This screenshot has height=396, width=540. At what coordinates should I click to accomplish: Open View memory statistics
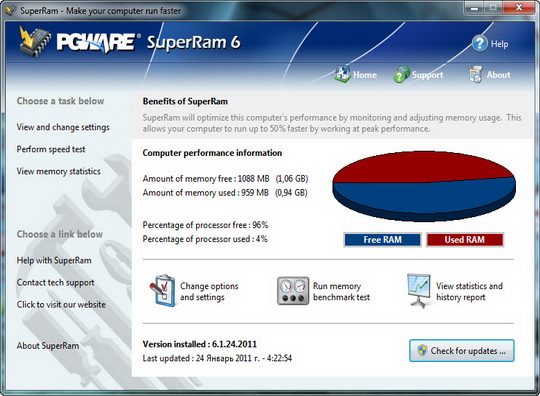(59, 171)
